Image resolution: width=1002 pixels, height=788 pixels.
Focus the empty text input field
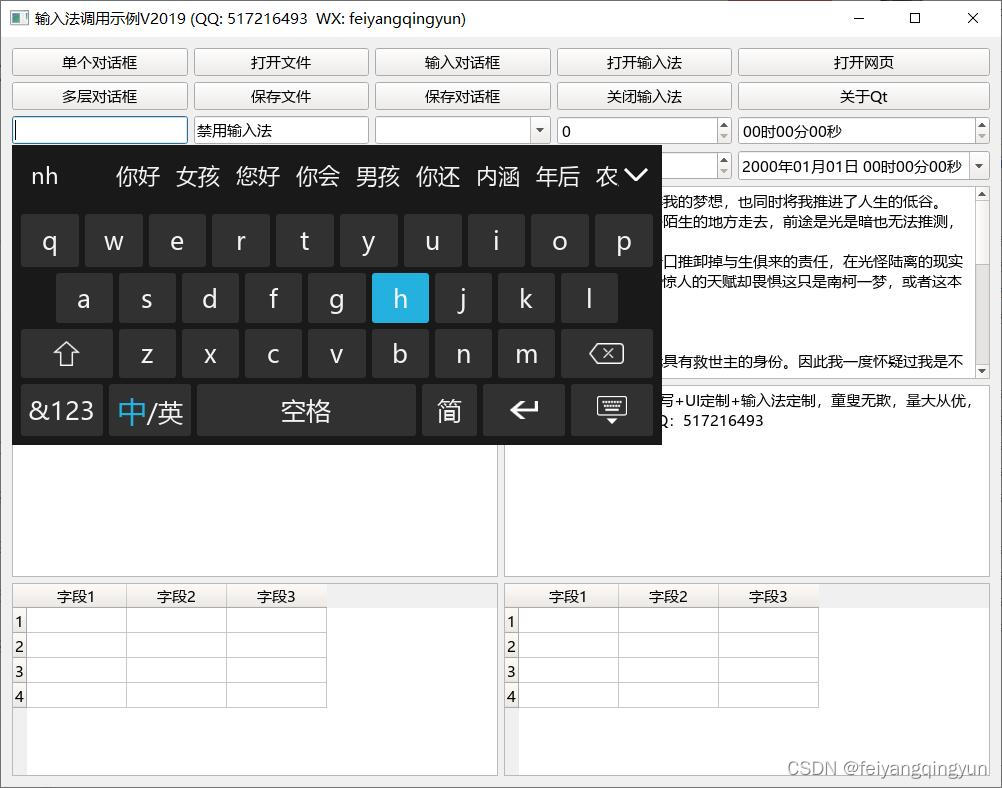click(100, 130)
